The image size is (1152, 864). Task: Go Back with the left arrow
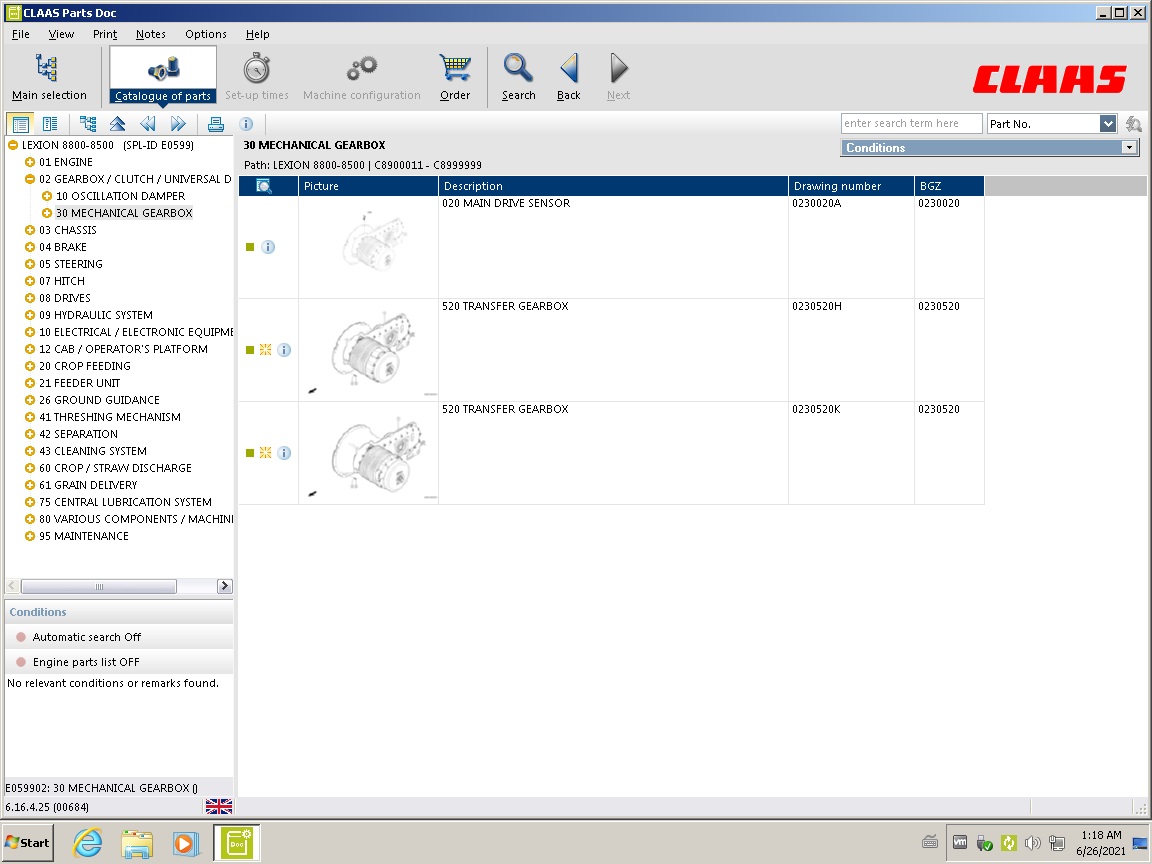click(569, 76)
